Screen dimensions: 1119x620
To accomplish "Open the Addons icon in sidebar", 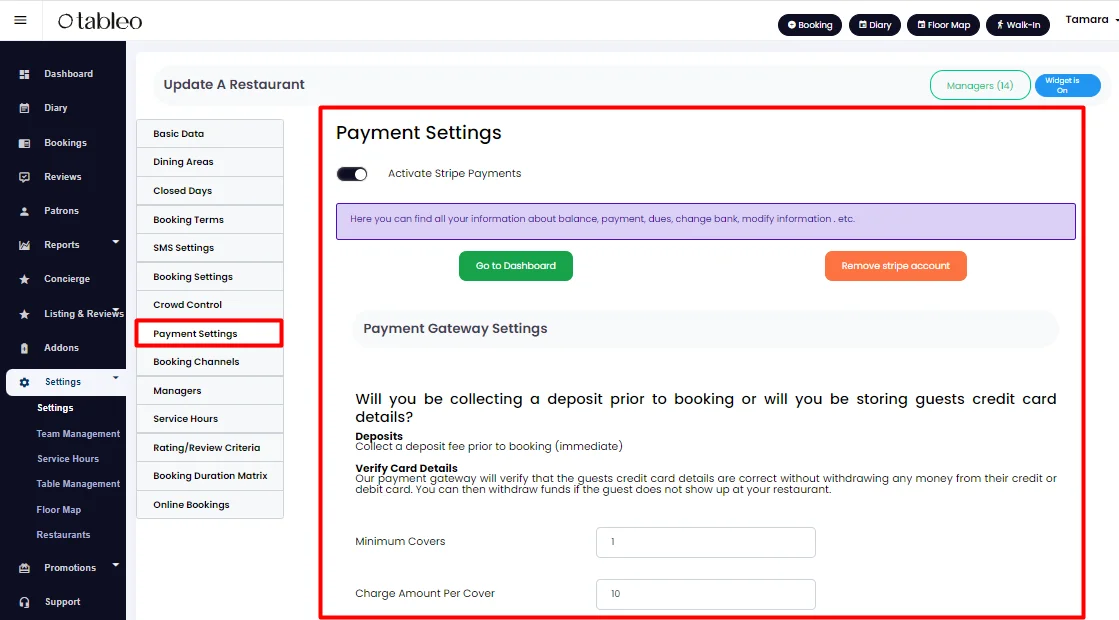I will point(24,348).
